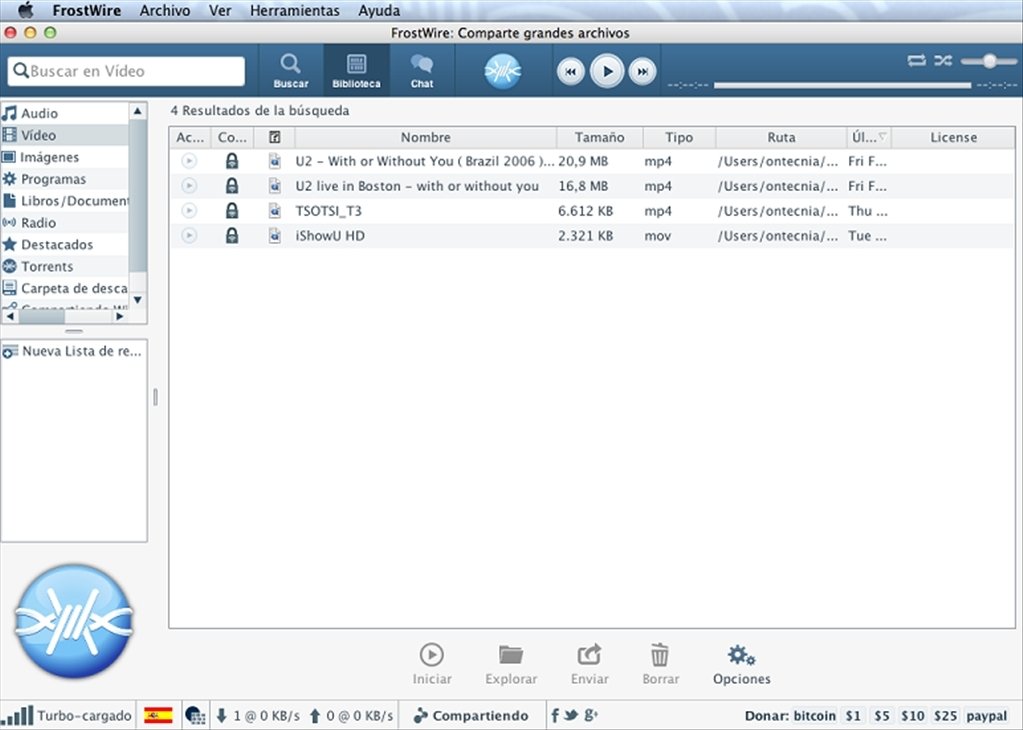This screenshot has width=1023, height=730.
Task: Select Radio in the library sidebar
Action: pyautogui.click(x=65, y=222)
